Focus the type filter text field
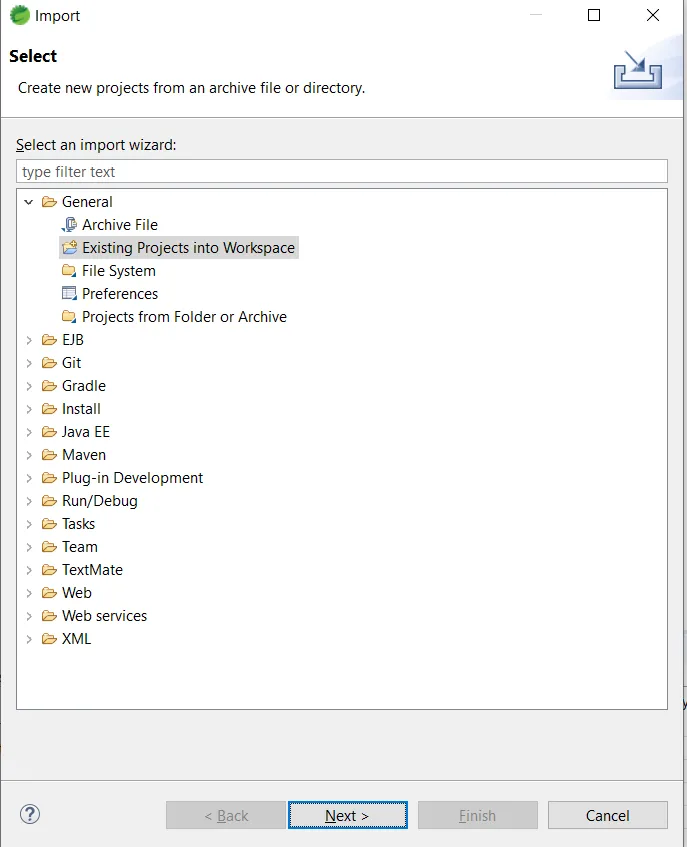This screenshot has height=847, width=687. (x=341, y=172)
